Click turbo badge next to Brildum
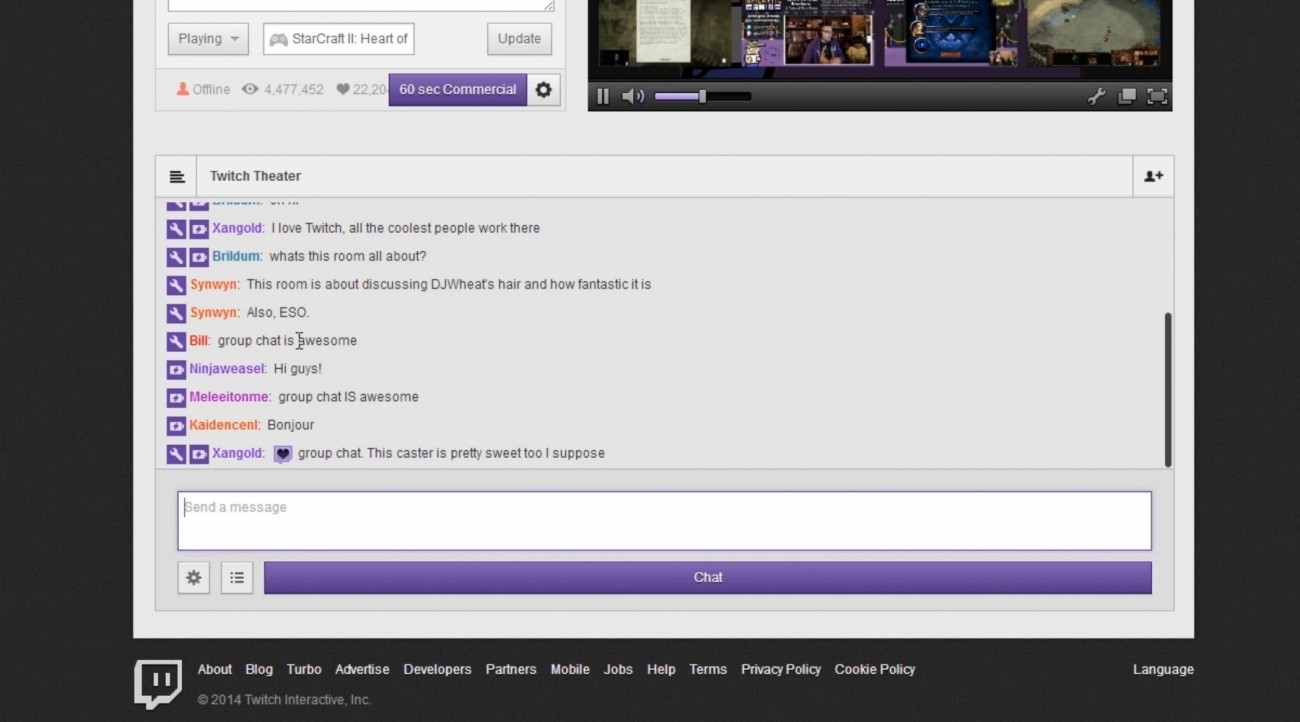Screen dimensions: 1300x722 (199, 257)
